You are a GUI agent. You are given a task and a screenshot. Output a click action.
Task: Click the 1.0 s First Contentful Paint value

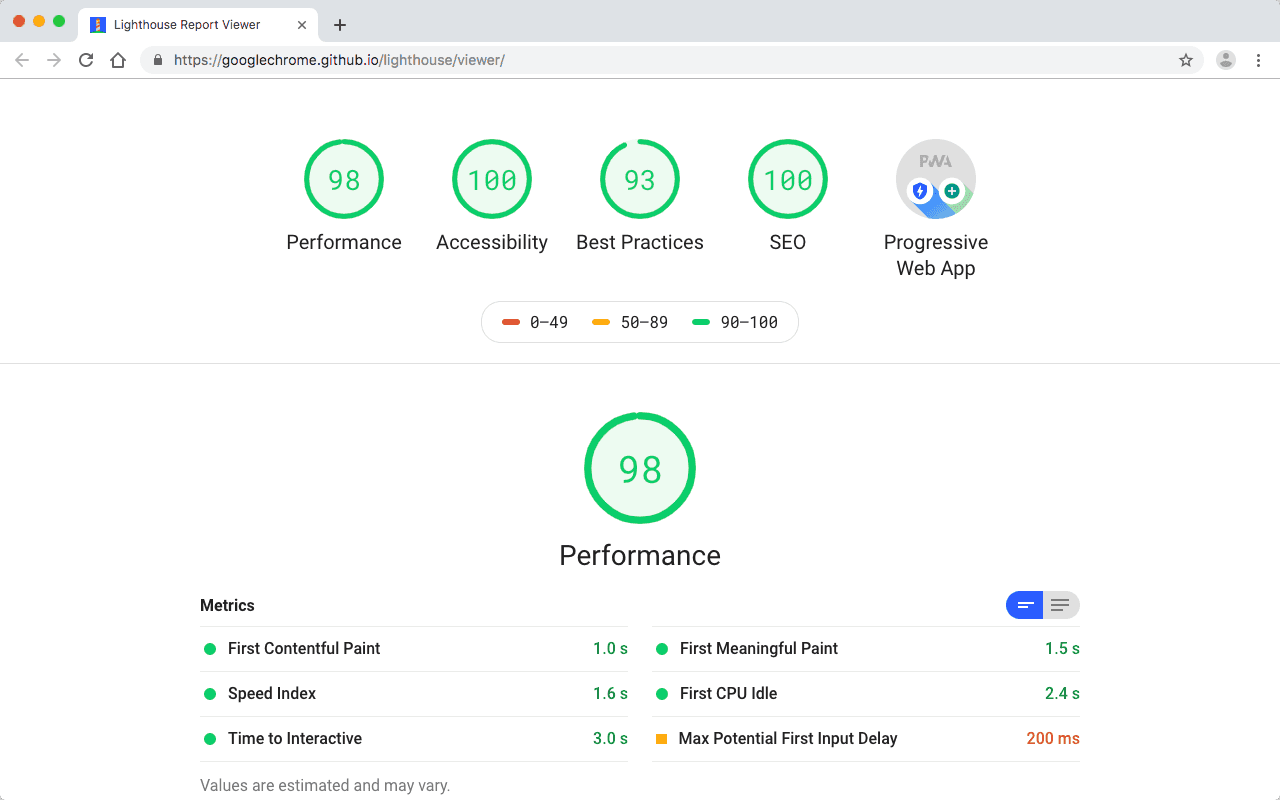click(x=610, y=649)
